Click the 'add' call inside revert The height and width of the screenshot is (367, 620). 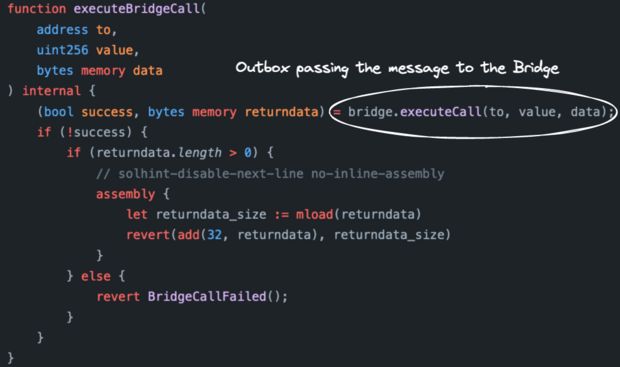pos(189,235)
